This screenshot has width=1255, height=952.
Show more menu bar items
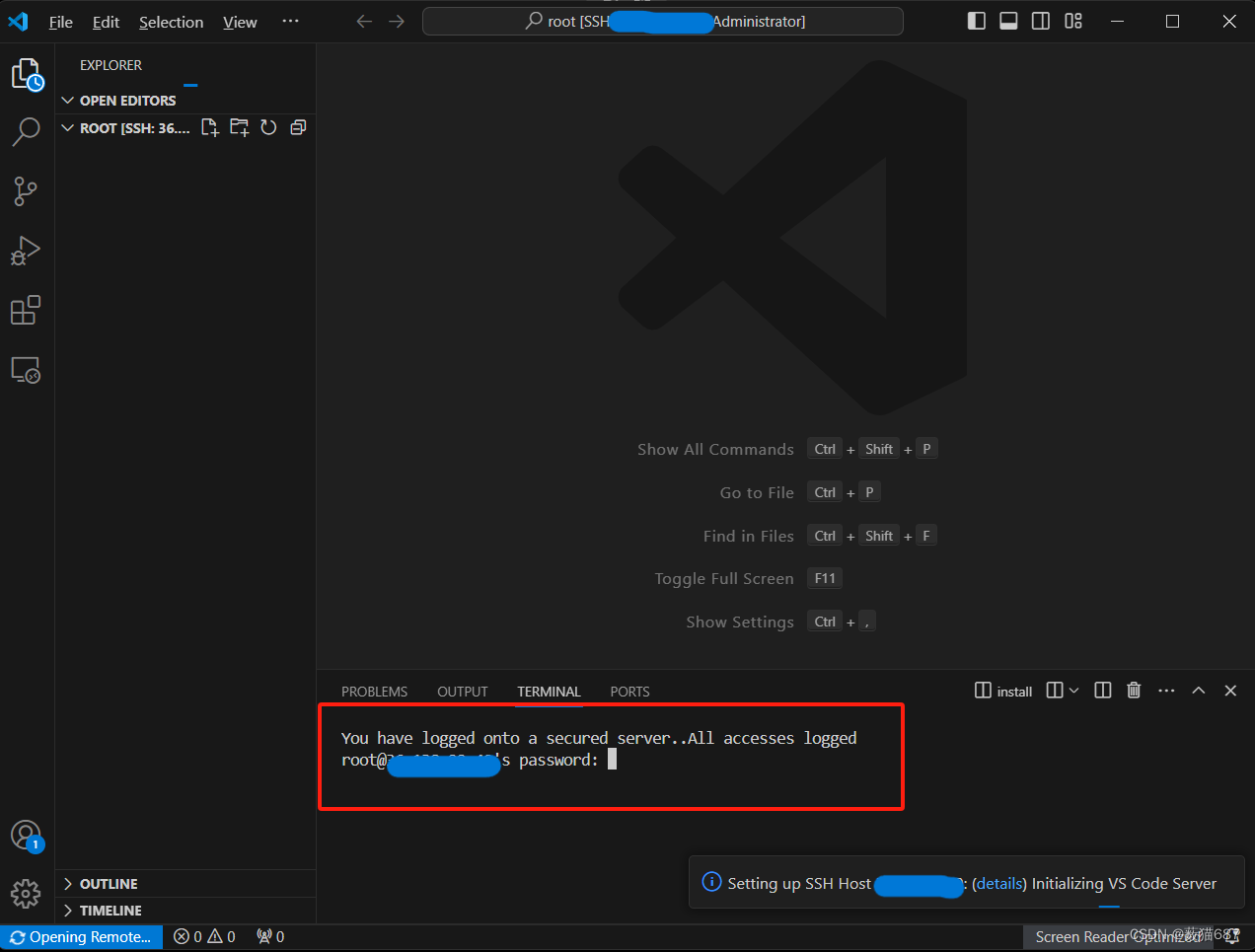tap(290, 21)
